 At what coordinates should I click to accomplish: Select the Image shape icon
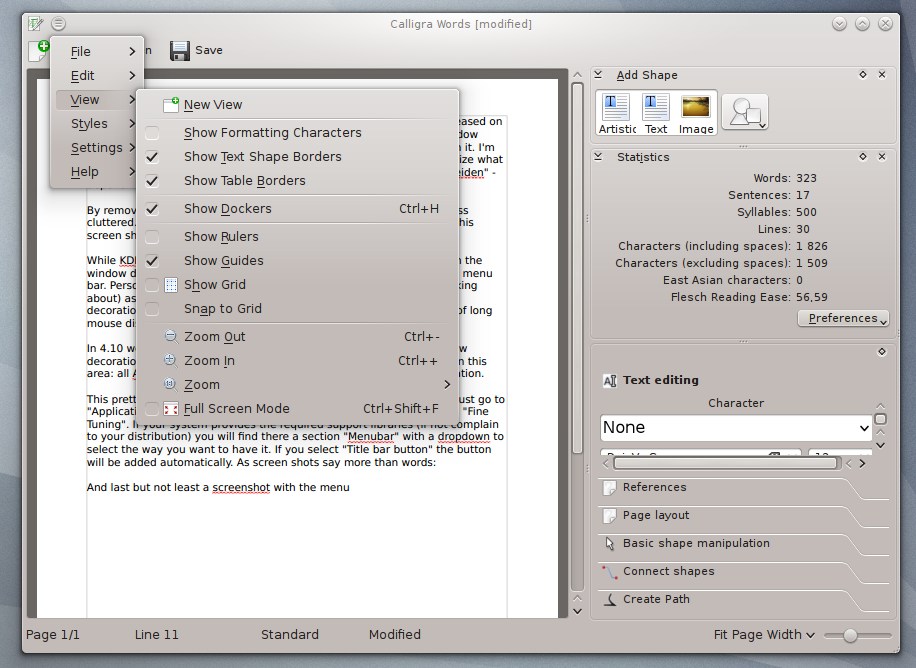click(696, 108)
